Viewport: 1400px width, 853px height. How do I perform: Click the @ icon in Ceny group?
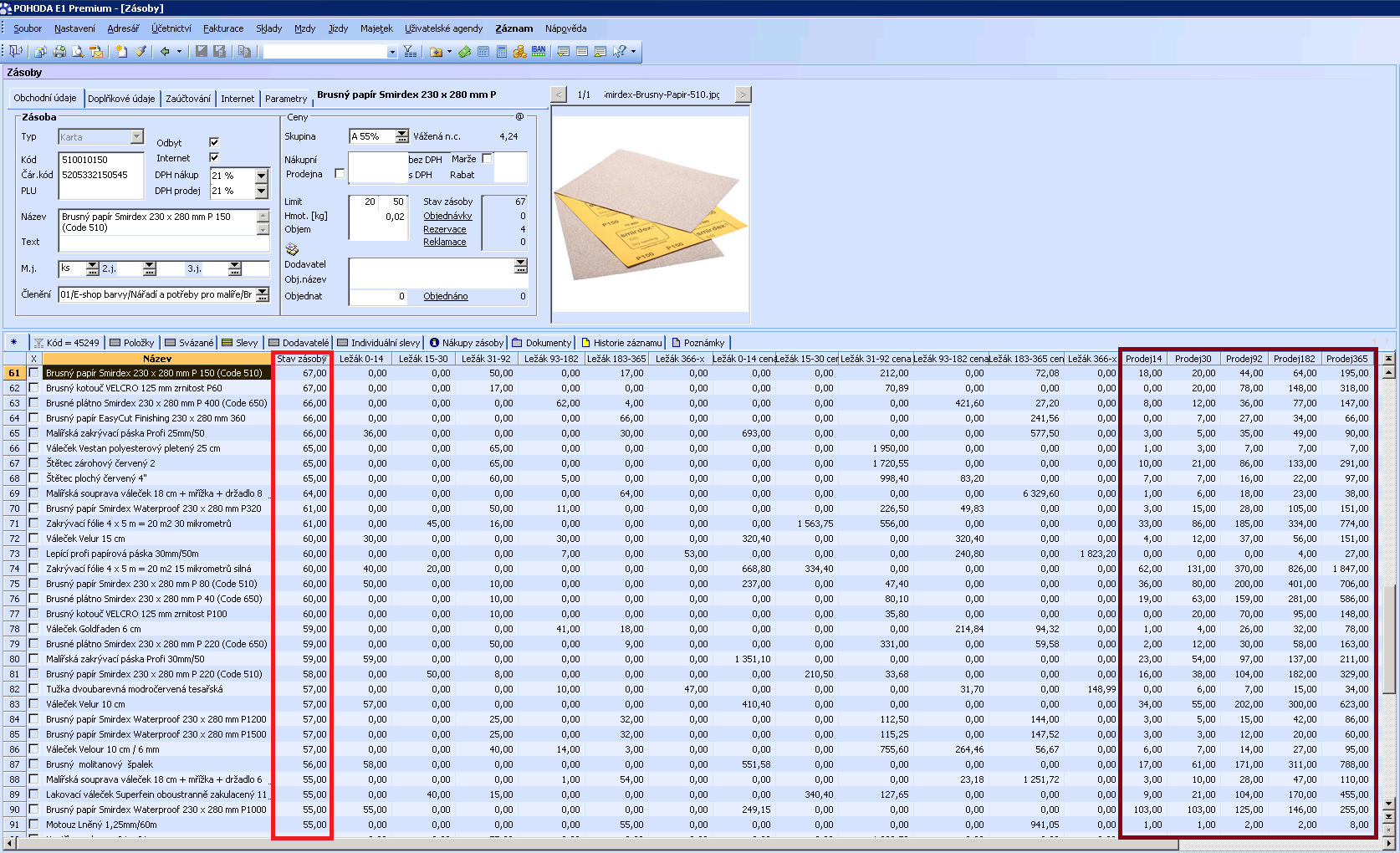pyautogui.click(x=519, y=117)
